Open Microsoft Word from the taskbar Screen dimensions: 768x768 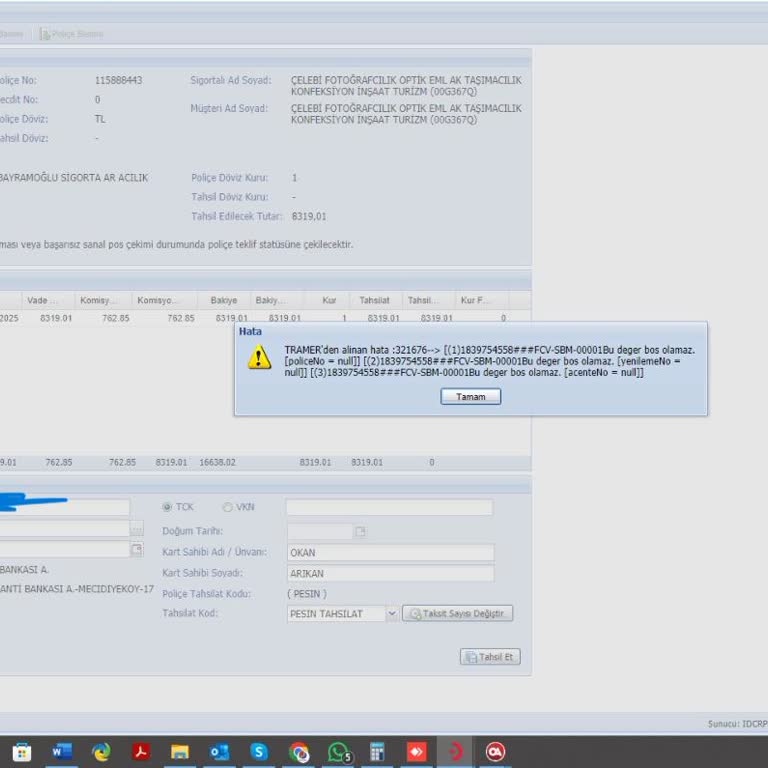coord(62,752)
